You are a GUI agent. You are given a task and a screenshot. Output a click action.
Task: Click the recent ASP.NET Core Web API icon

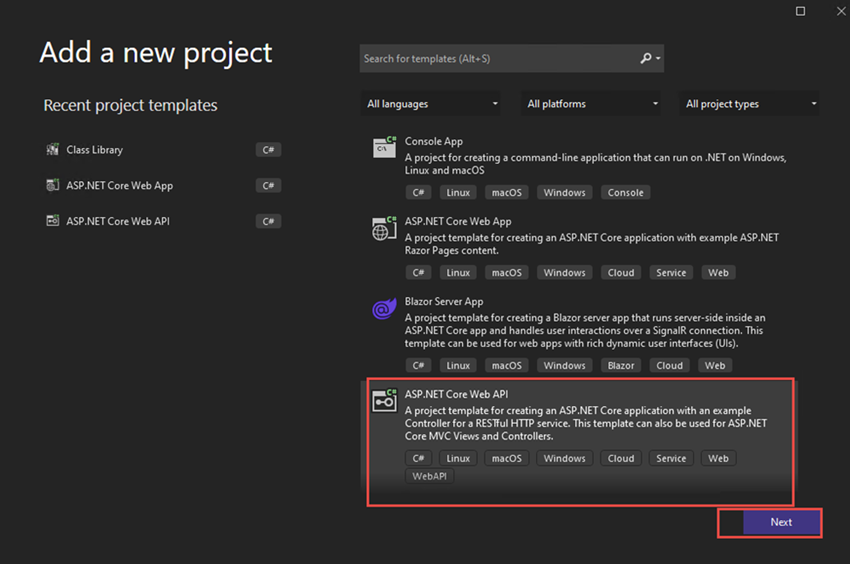point(53,221)
